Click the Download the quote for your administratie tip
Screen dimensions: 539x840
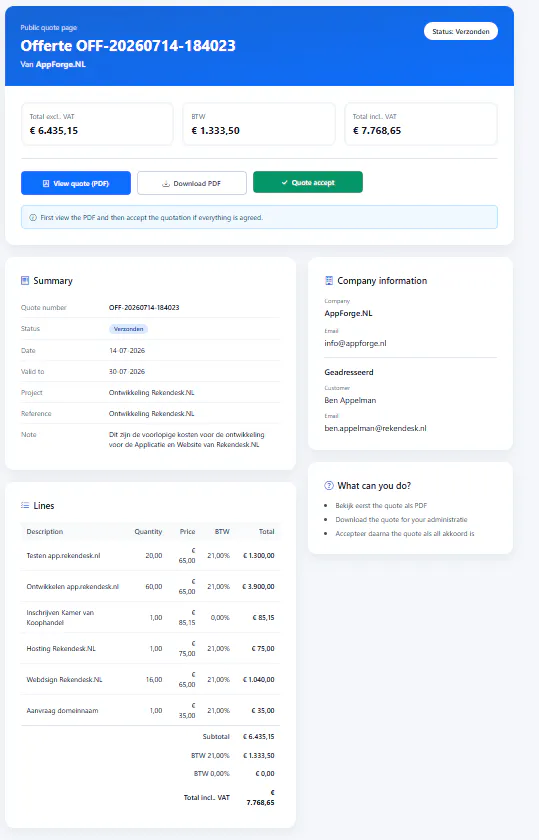tap(401, 519)
